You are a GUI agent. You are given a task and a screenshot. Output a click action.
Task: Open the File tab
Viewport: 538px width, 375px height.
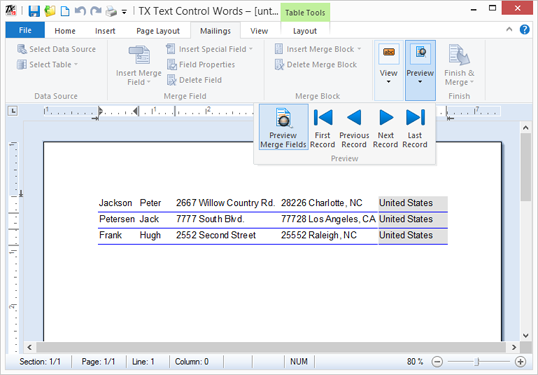25,30
